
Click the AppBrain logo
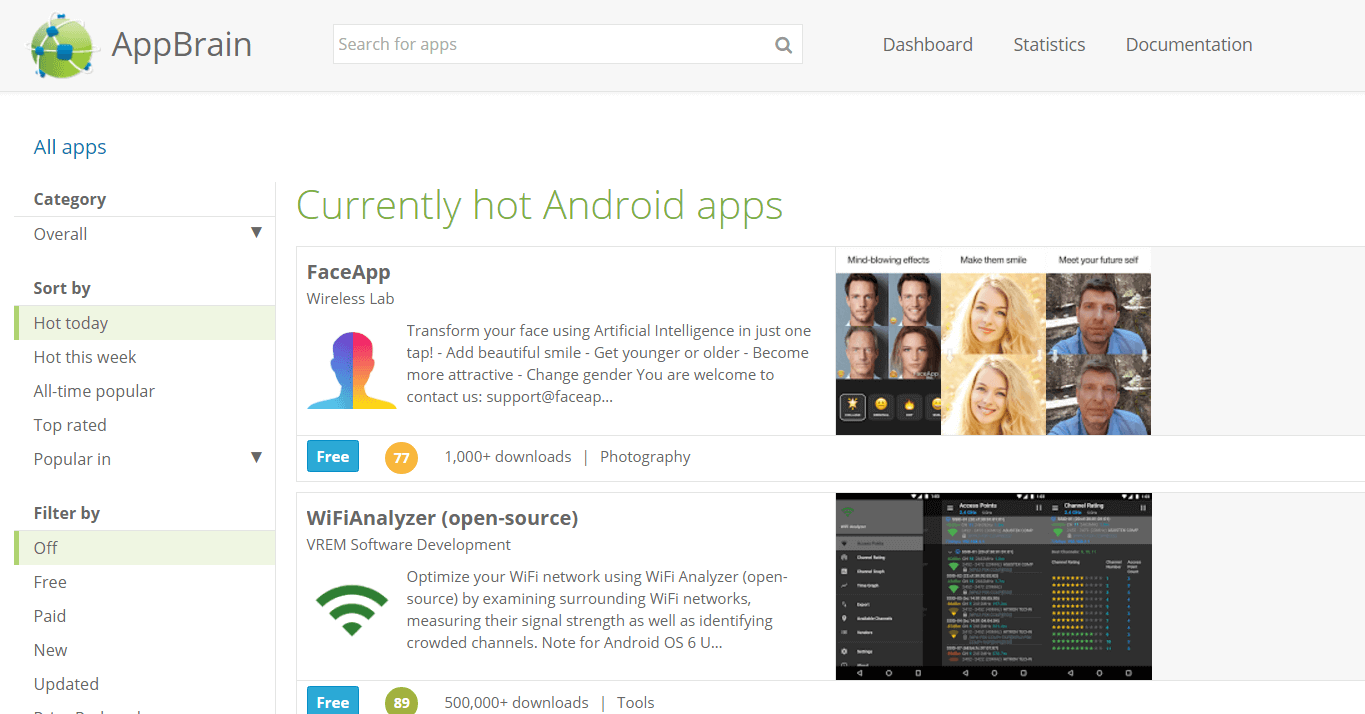tap(140, 44)
